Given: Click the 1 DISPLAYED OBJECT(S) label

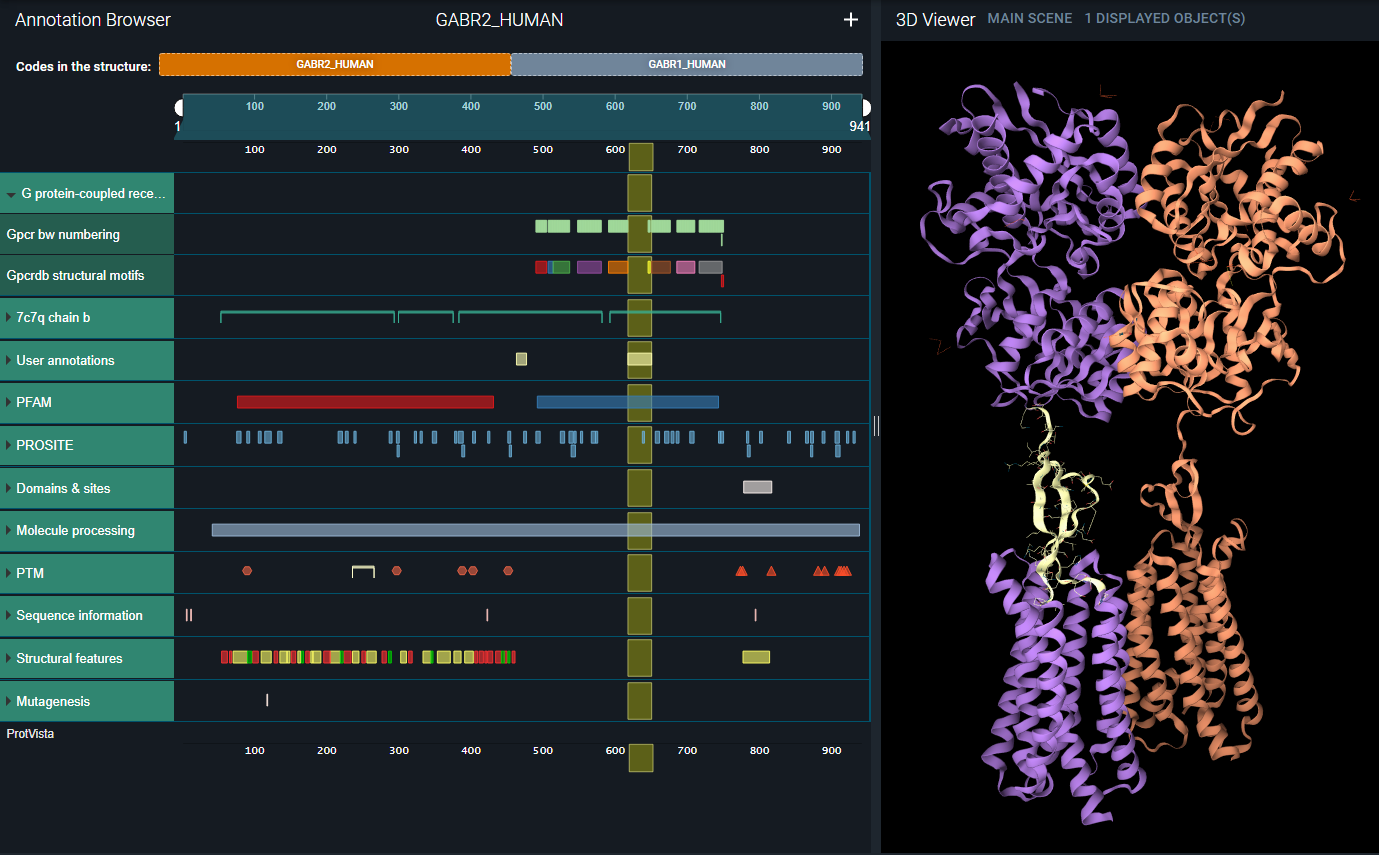Looking at the screenshot, I should (1164, 17).
